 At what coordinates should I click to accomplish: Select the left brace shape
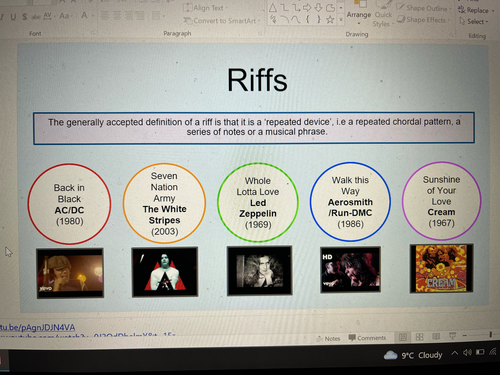tap(308, 19)
